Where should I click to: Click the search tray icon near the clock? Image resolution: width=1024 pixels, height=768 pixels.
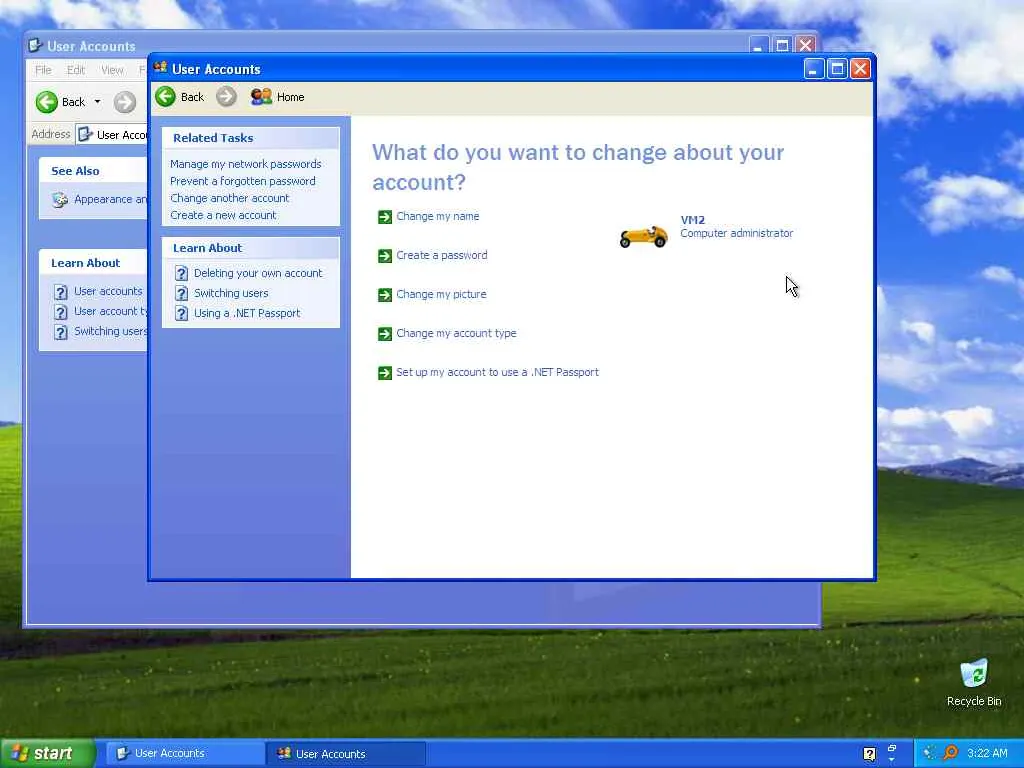950,753
